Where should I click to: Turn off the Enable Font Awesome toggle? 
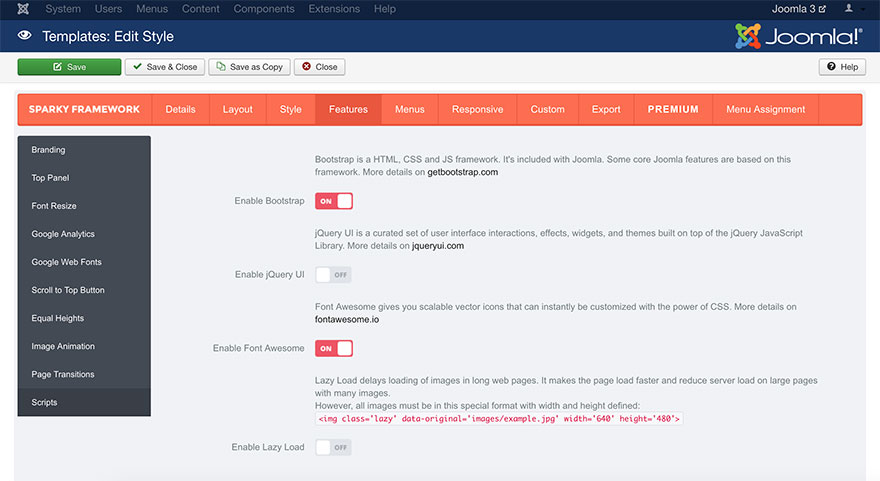(334, 349)
